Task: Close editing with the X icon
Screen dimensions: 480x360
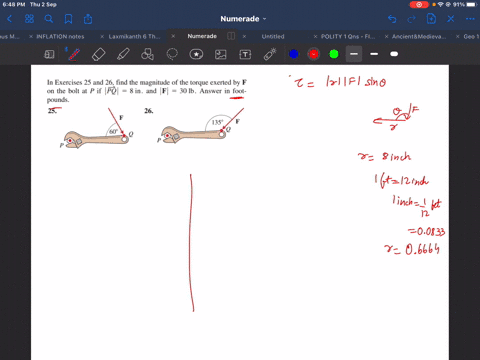Action: coord(451,19)
